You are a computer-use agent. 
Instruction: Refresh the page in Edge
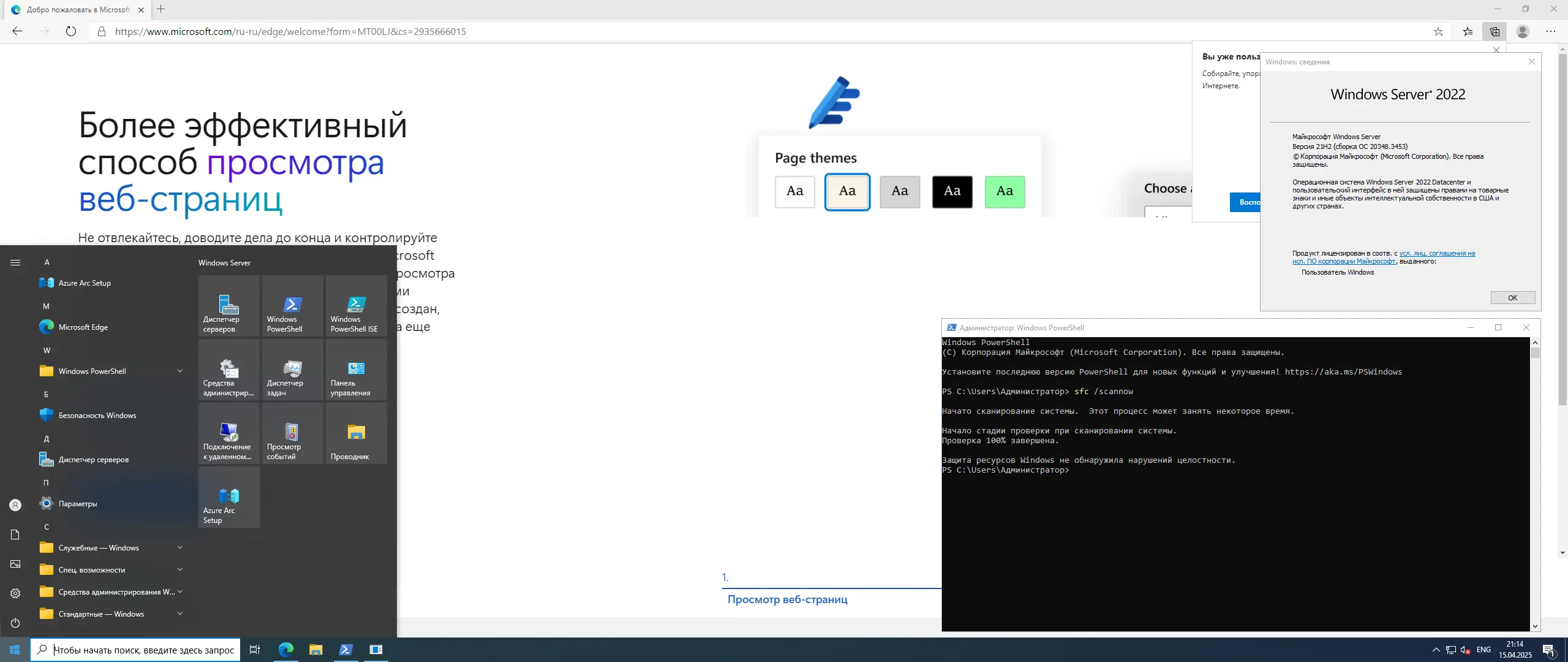point(71,31)
